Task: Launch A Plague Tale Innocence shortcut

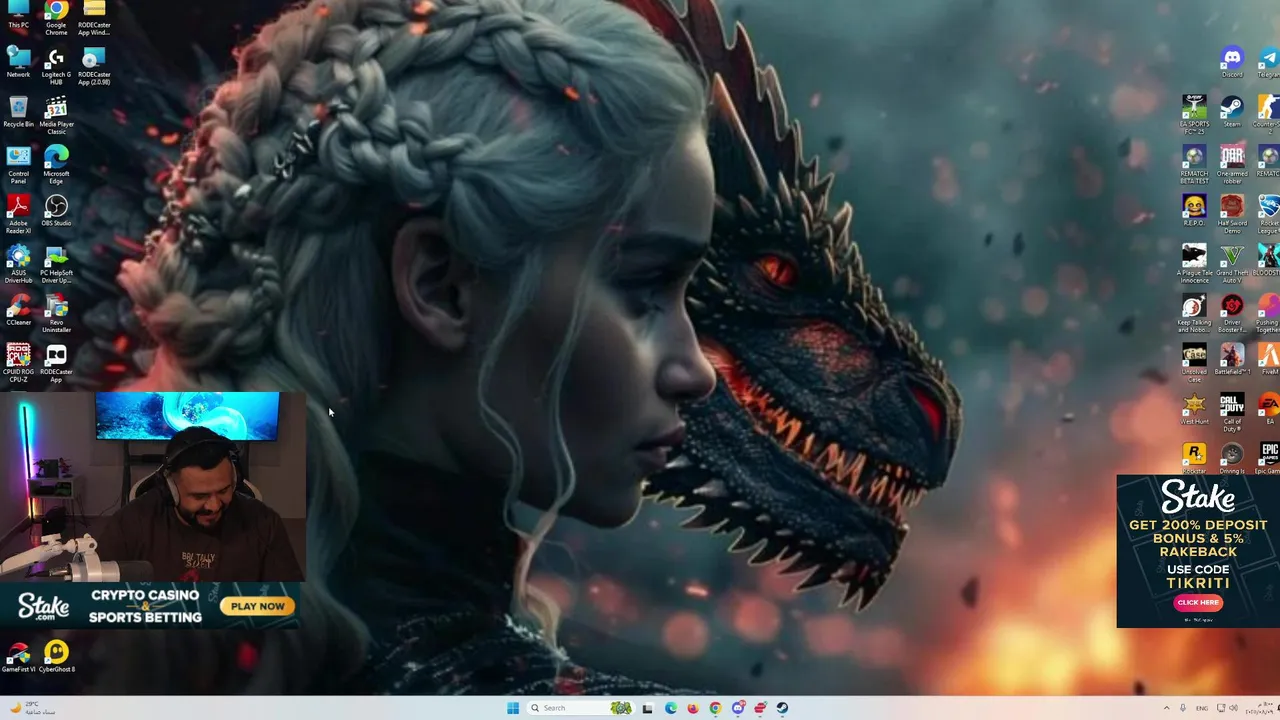Action: 1194,264
